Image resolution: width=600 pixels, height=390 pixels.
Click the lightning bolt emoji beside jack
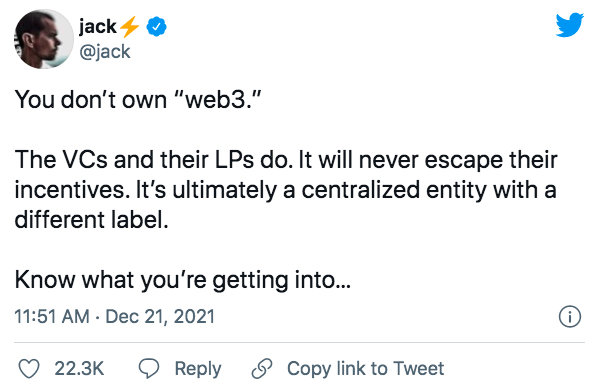(130, 26)
